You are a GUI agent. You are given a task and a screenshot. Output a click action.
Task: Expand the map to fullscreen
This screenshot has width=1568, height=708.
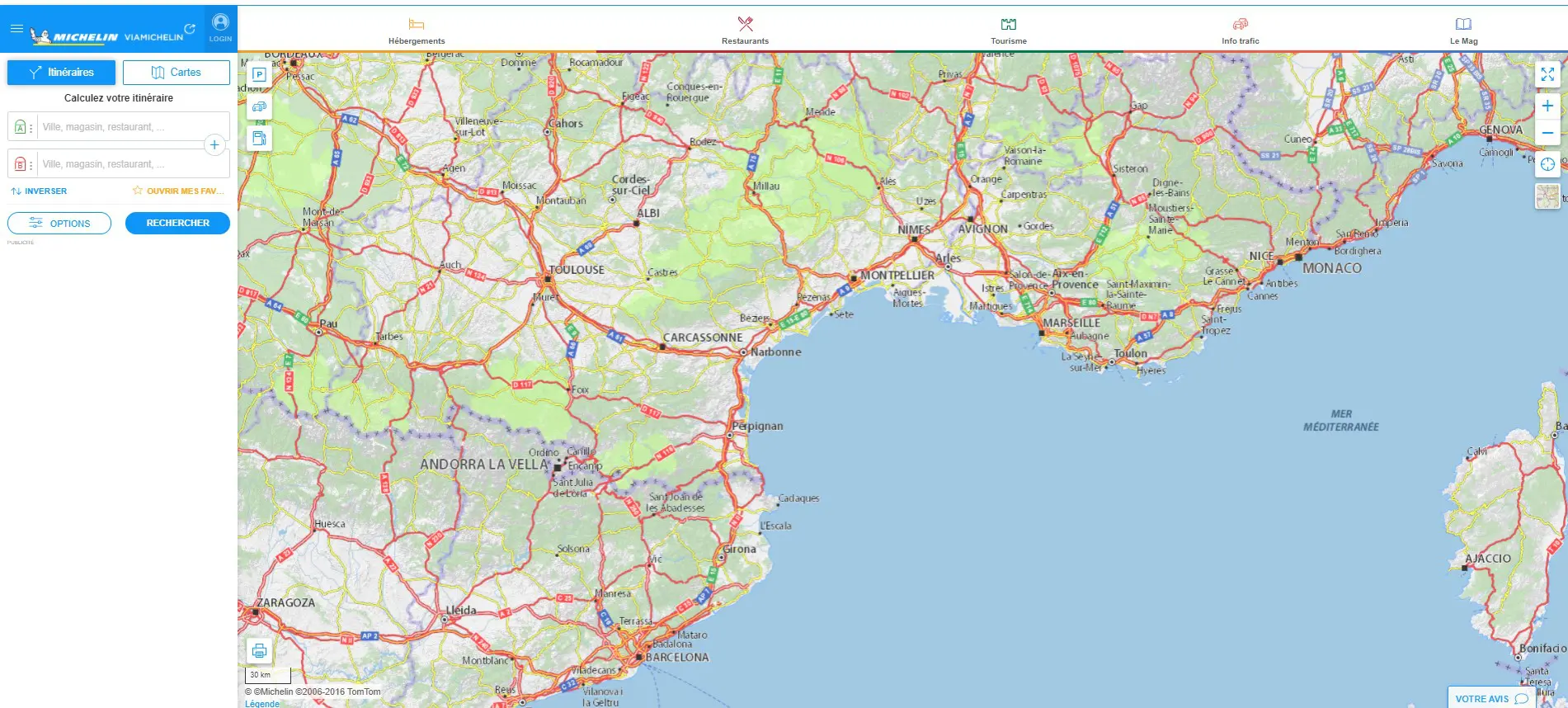click(1547, 74)
